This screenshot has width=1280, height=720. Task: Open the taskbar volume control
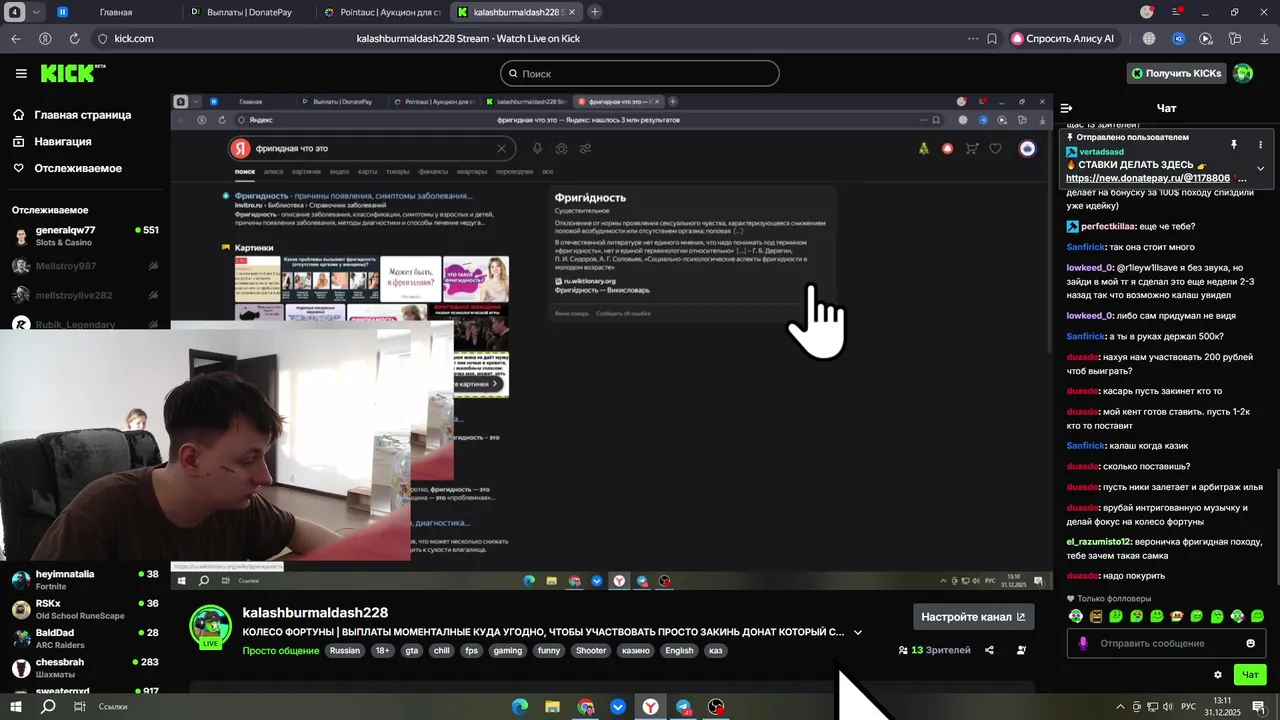coord(1167,706)
